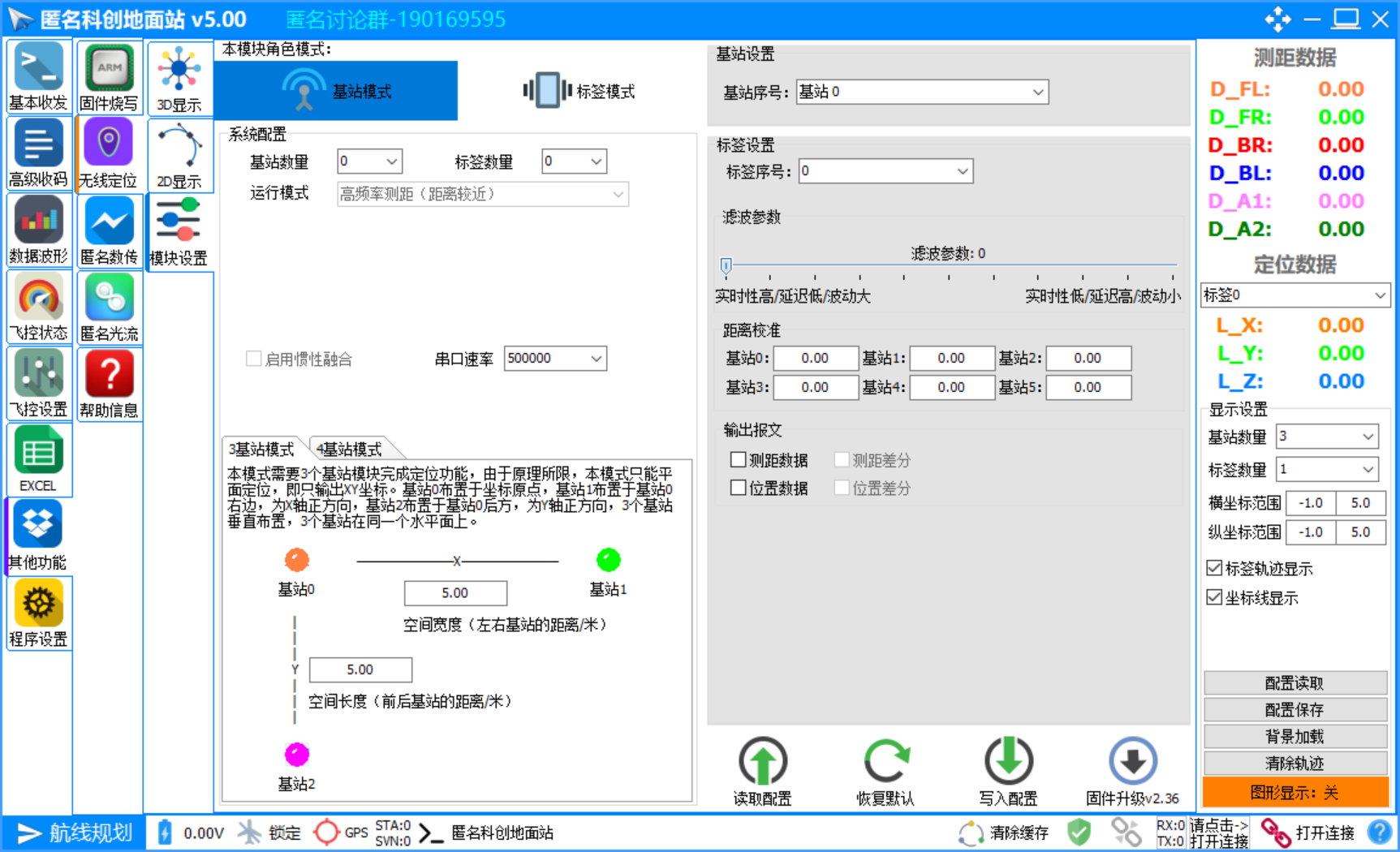
Task: Click the 滤波参数 slider handle
Action: 726,265
